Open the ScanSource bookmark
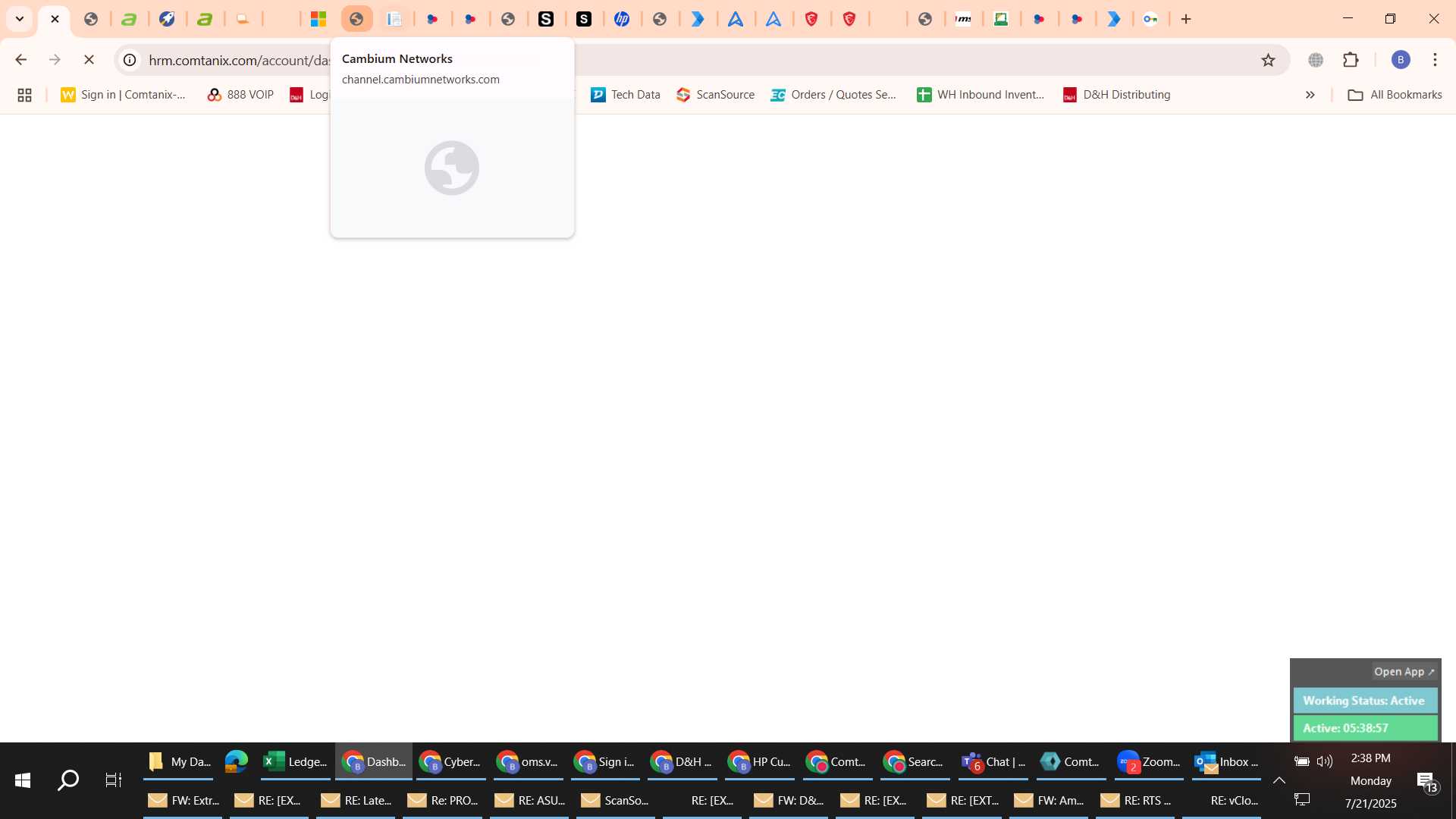 pos(716,95)
